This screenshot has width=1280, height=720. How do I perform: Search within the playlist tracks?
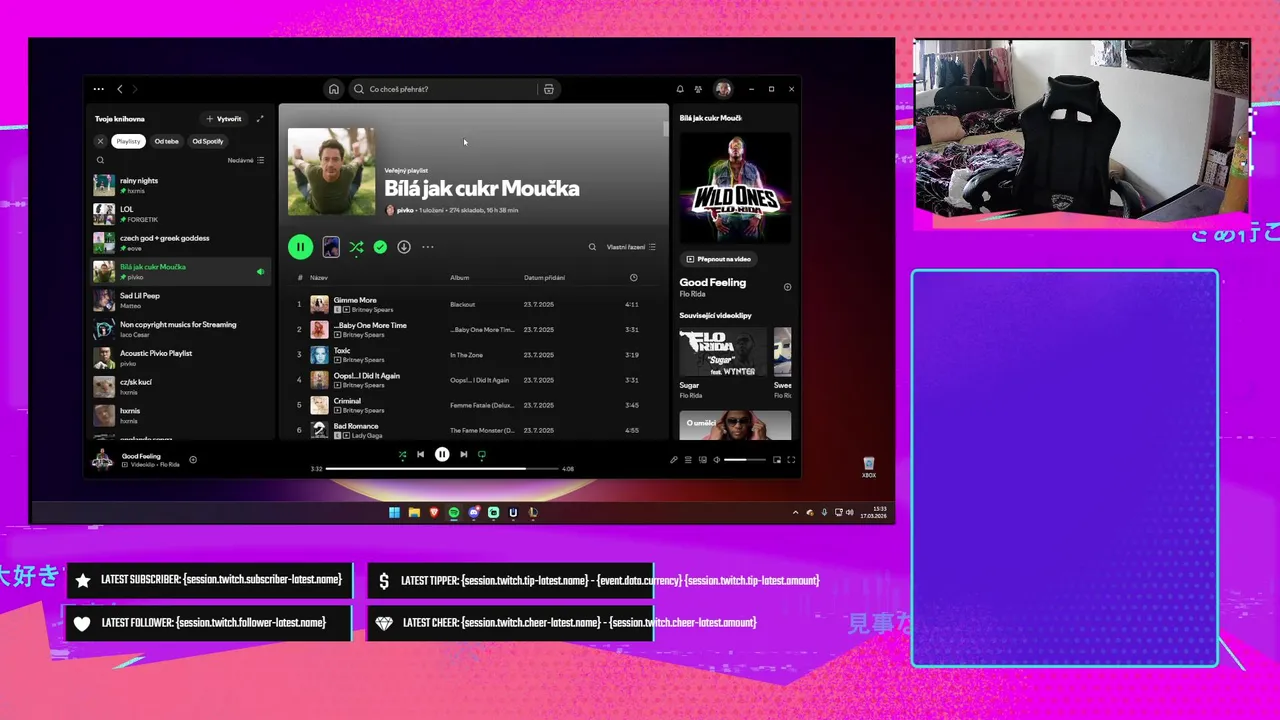point(592,247)
